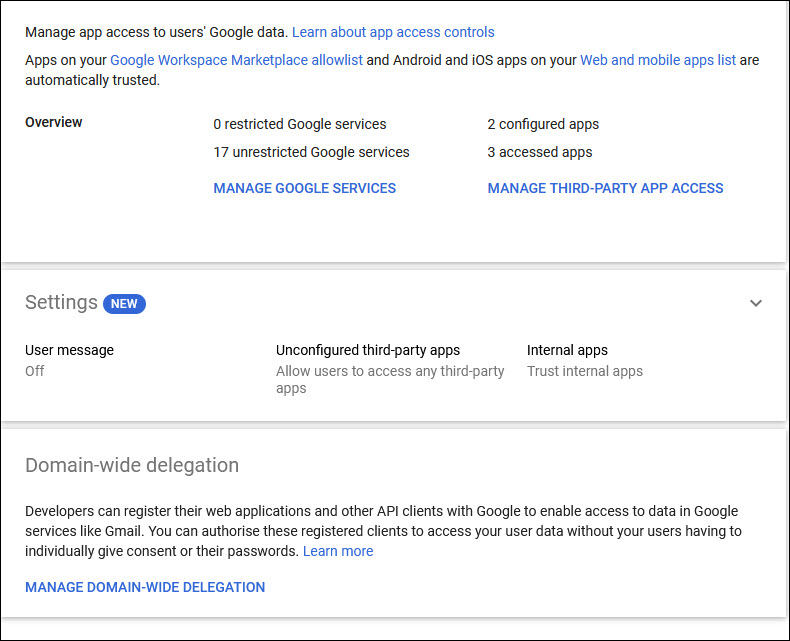Click the 3 accessed apps count

click(x=540, y=152)
